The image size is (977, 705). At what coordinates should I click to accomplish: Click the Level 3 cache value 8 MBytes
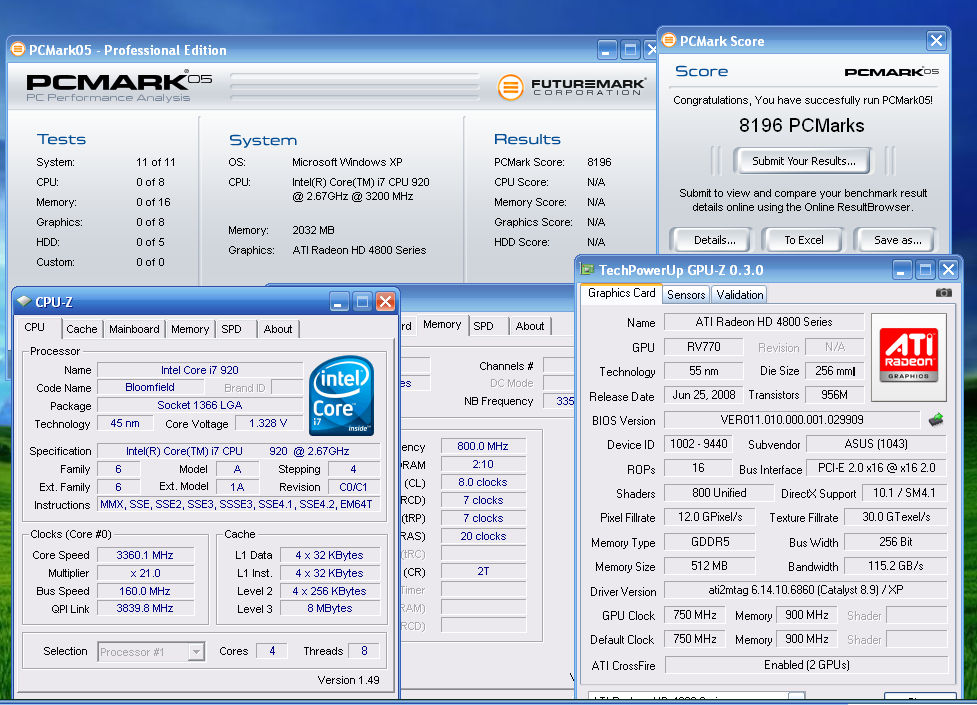[330, 608]
